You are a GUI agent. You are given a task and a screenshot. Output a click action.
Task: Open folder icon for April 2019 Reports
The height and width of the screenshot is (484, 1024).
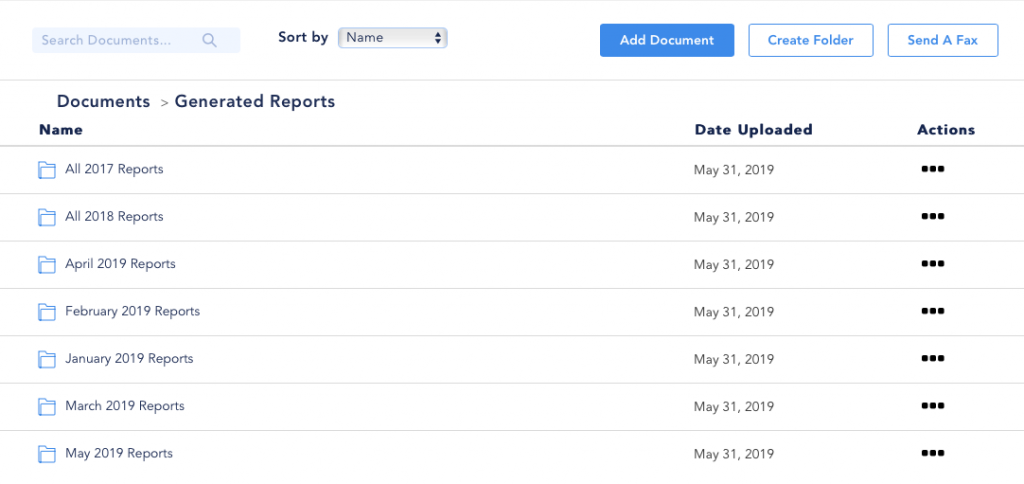pyautogui.click(x=46, y=265)
